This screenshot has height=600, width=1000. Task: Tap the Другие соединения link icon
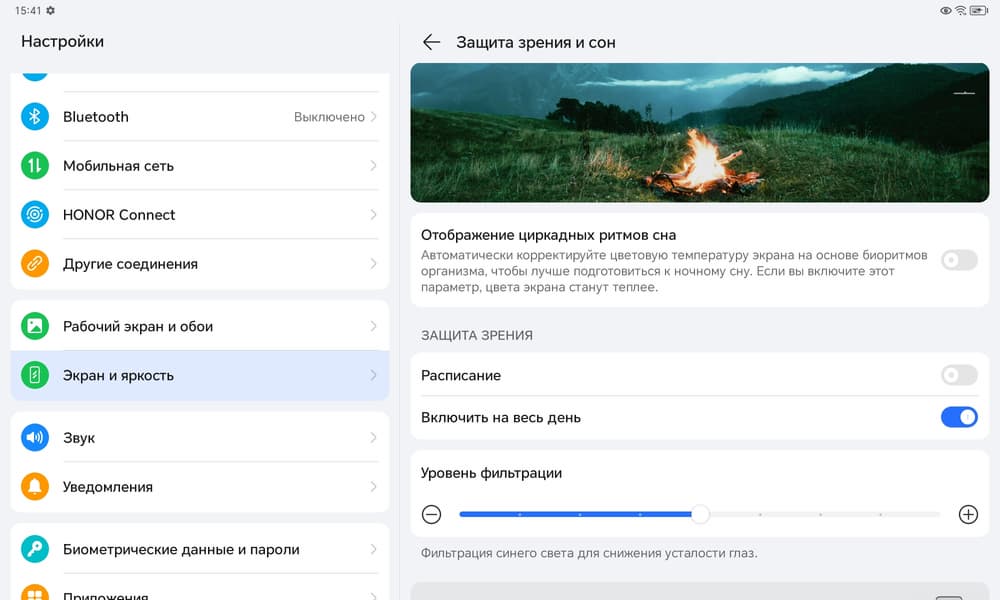[35, 264]
